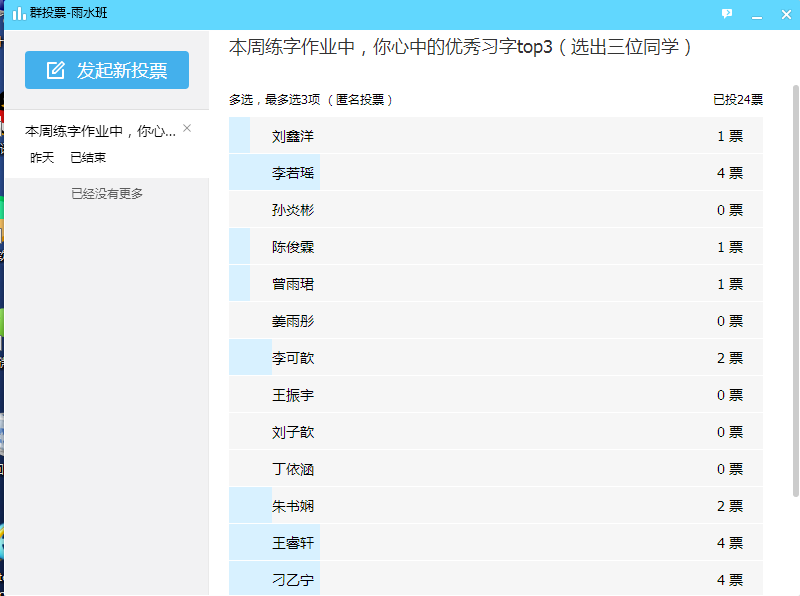Click the 多选，最多选3项（匿名投票）label
This screenshot has width=800, height=596.
point(311,100)
